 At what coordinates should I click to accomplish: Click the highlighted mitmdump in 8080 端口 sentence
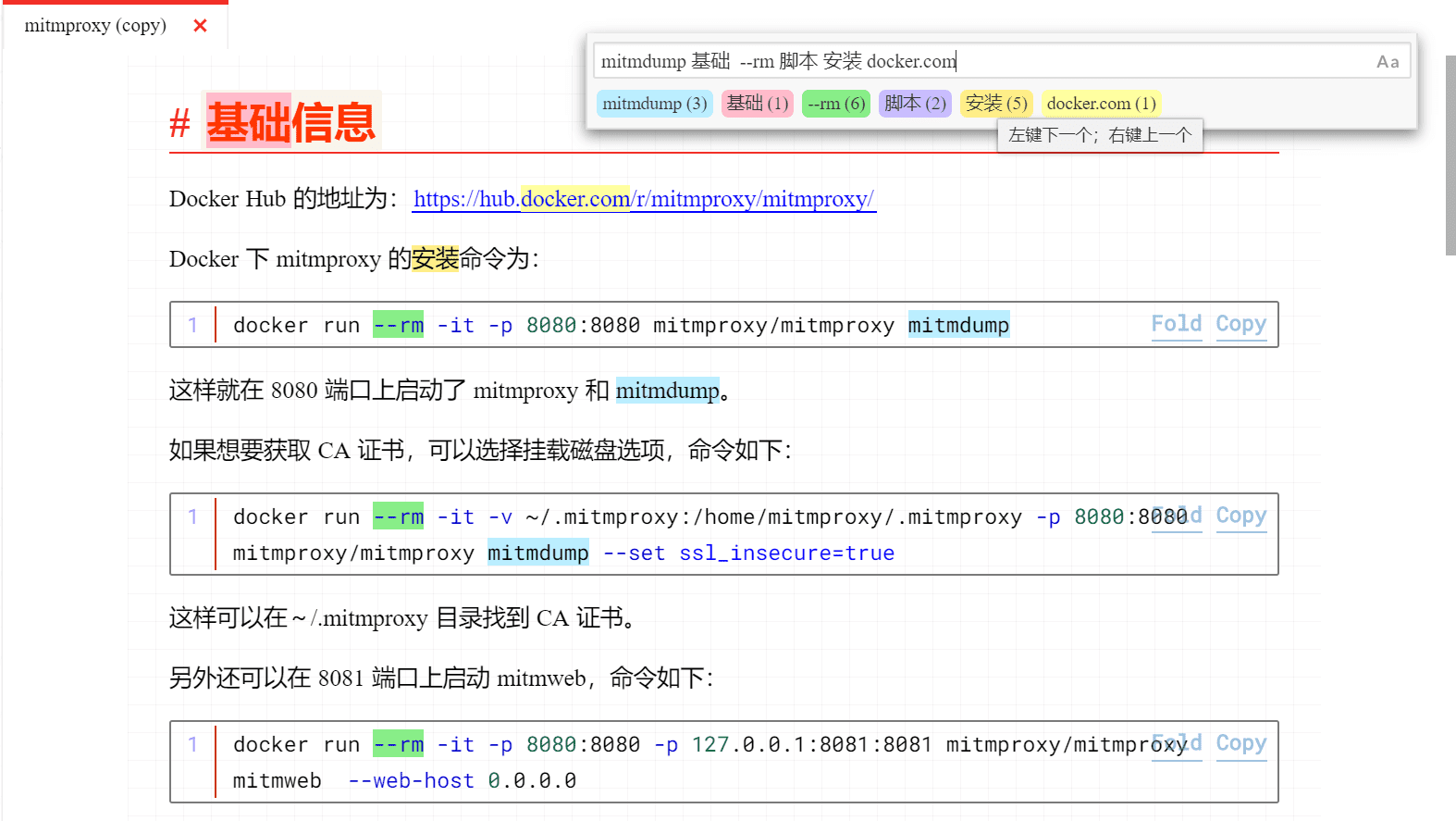668,391
